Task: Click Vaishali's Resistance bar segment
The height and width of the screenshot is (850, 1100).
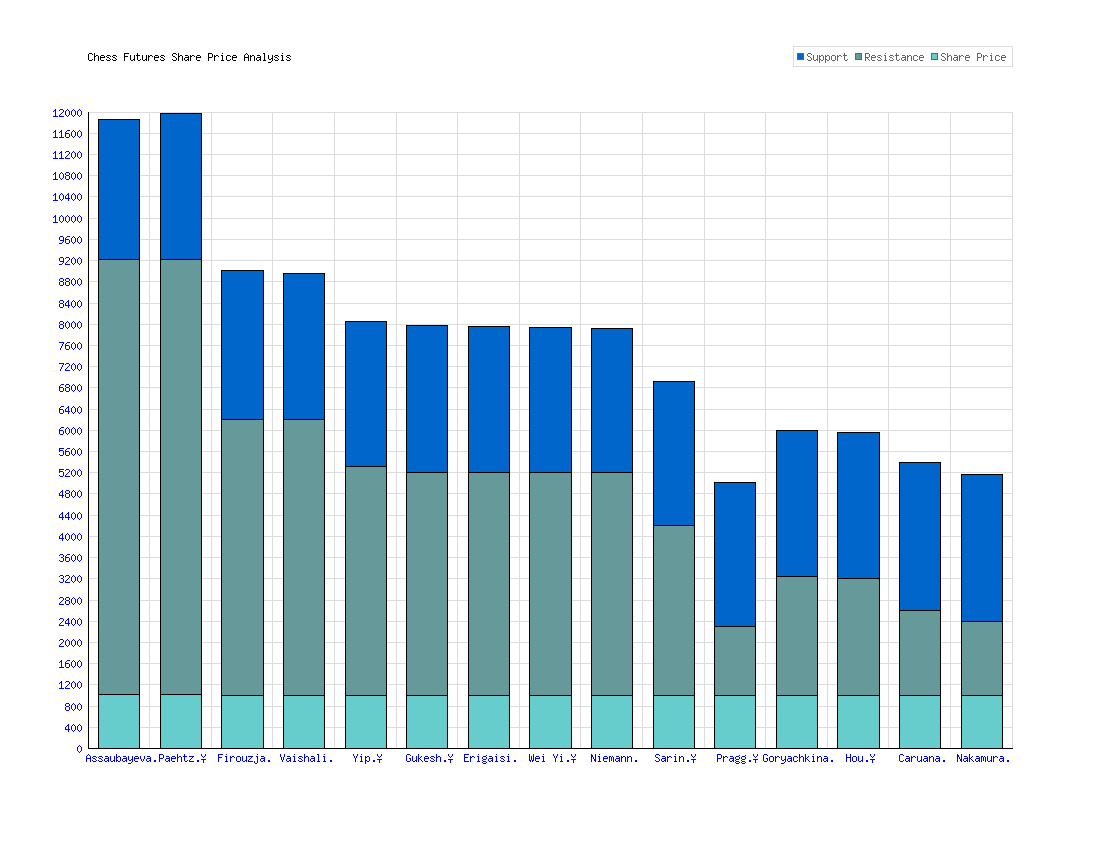Action: coord(304,558)
